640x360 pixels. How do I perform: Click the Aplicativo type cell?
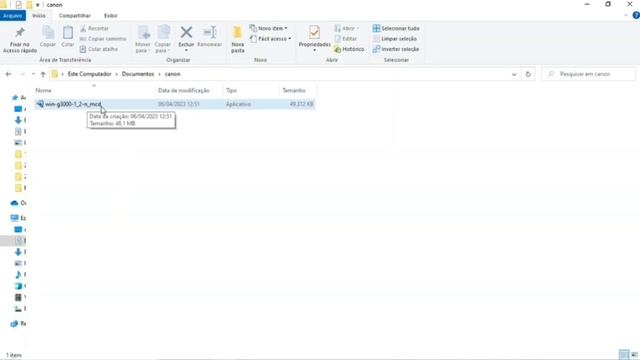click(238, 104)
